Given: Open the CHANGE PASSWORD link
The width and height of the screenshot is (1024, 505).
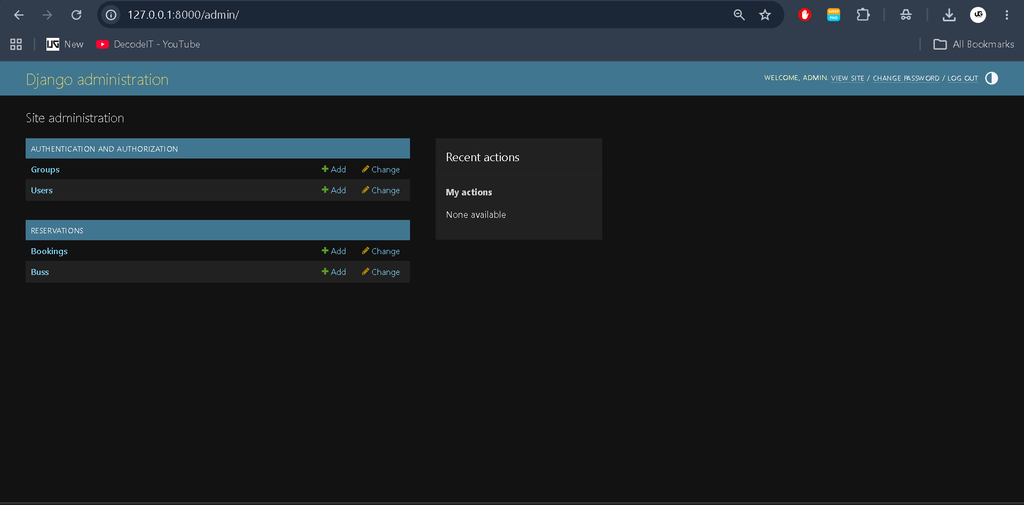Looking at the screenshot, I should coord(906,78).
